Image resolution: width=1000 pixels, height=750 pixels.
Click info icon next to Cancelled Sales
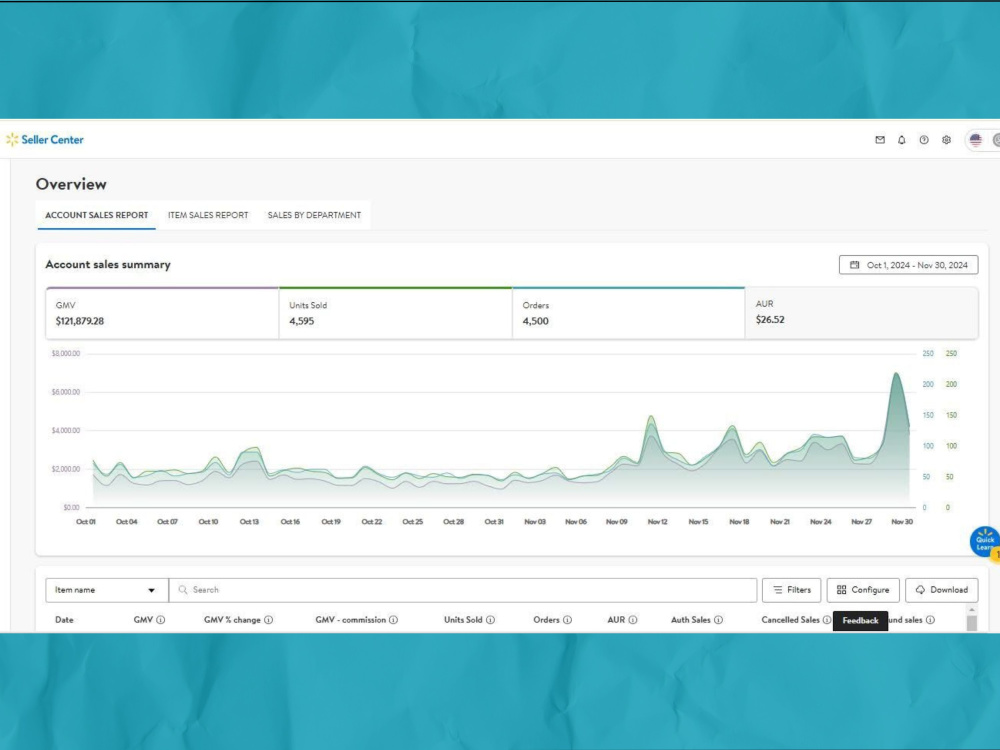point(827,620)
